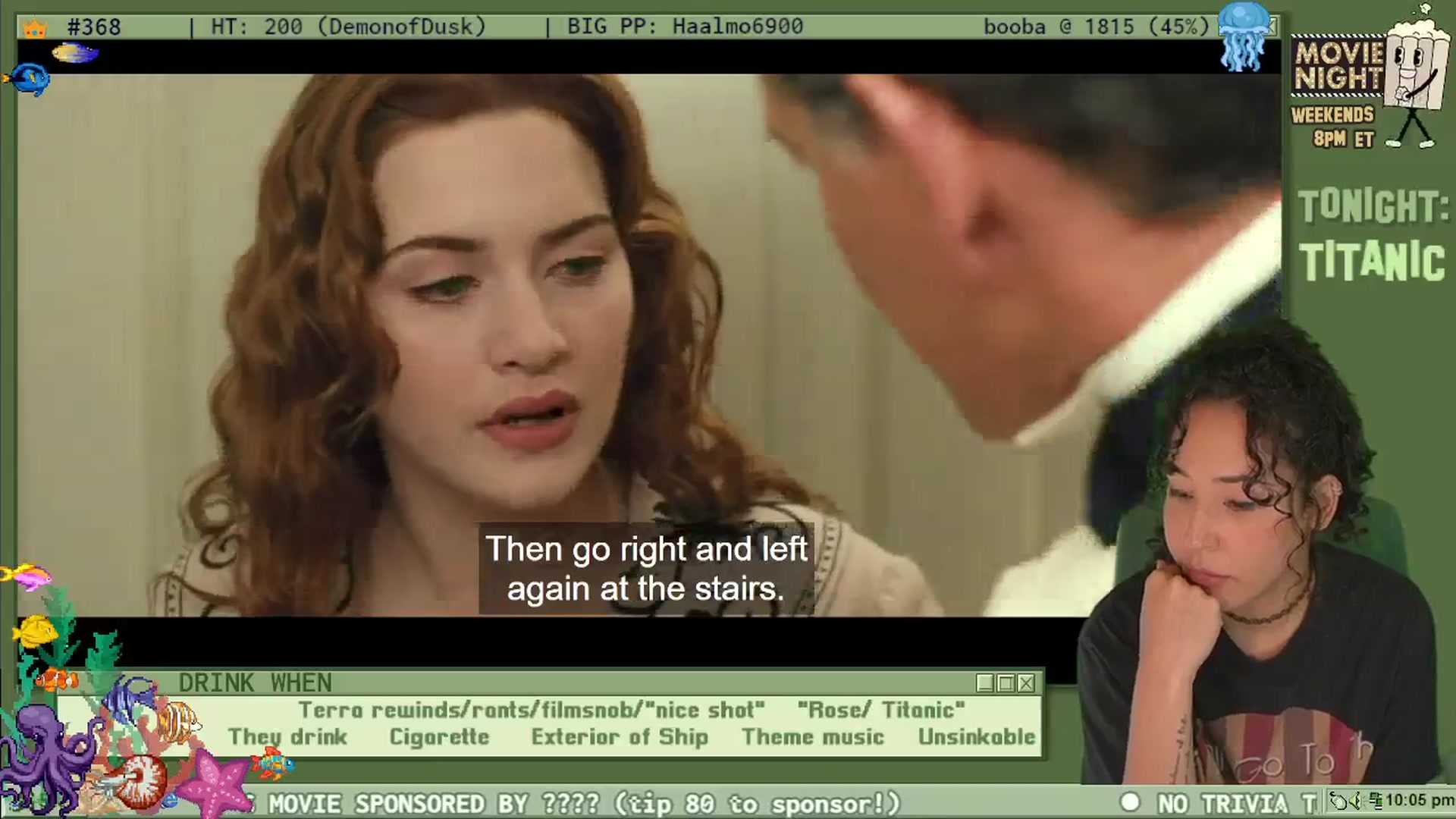Click the TITANIC title in the sidebar
The width and height of the screenshot is (1456, 819).
[1372, 262]
